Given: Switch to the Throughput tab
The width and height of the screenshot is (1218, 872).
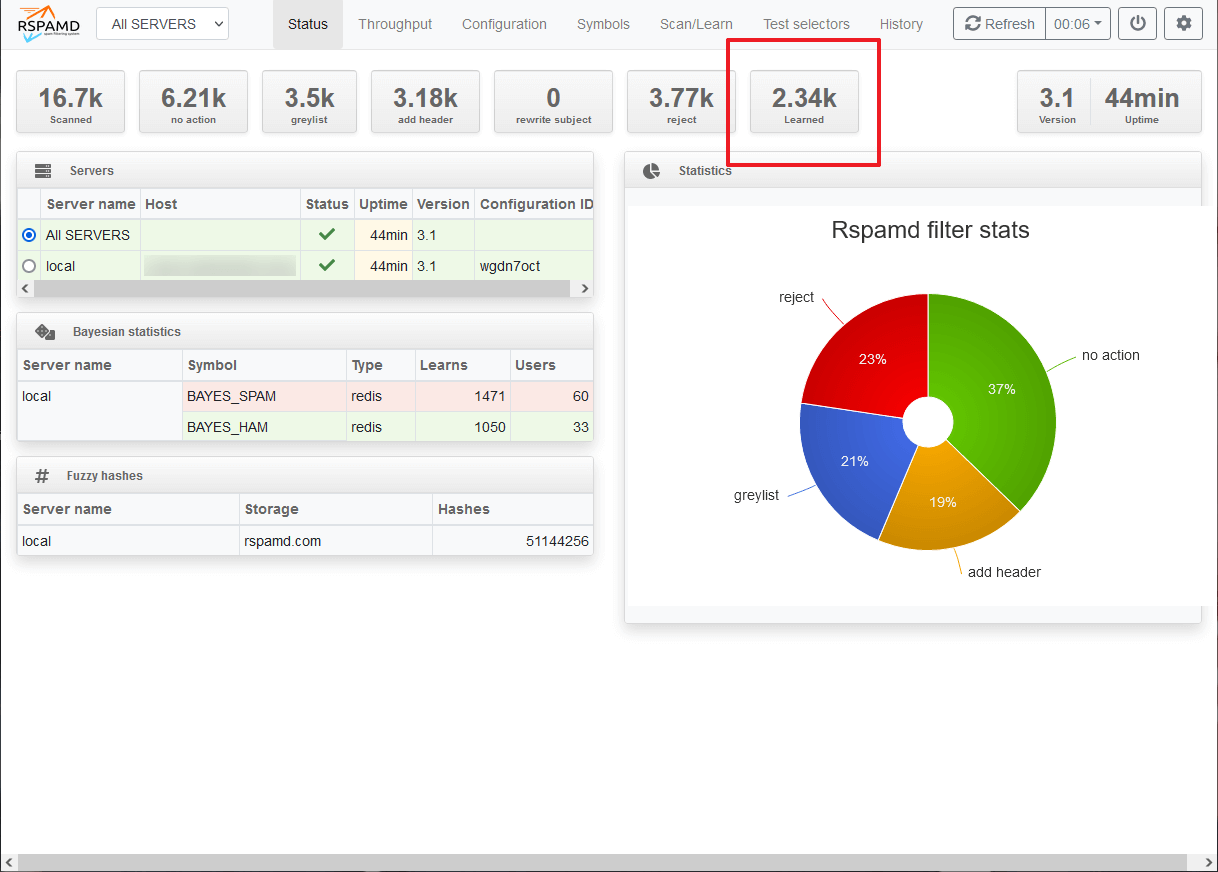Looking at the screenshot, I should [395, 23].
